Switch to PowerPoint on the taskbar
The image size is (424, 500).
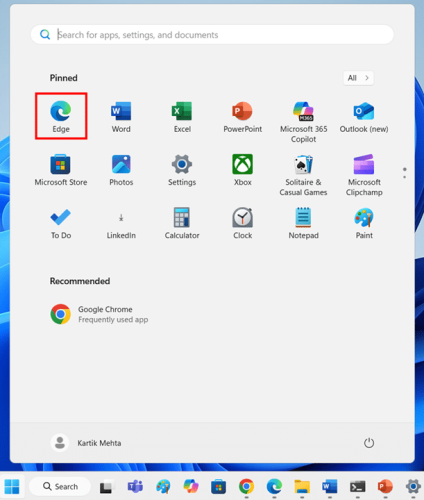click(x=385, y=487)
